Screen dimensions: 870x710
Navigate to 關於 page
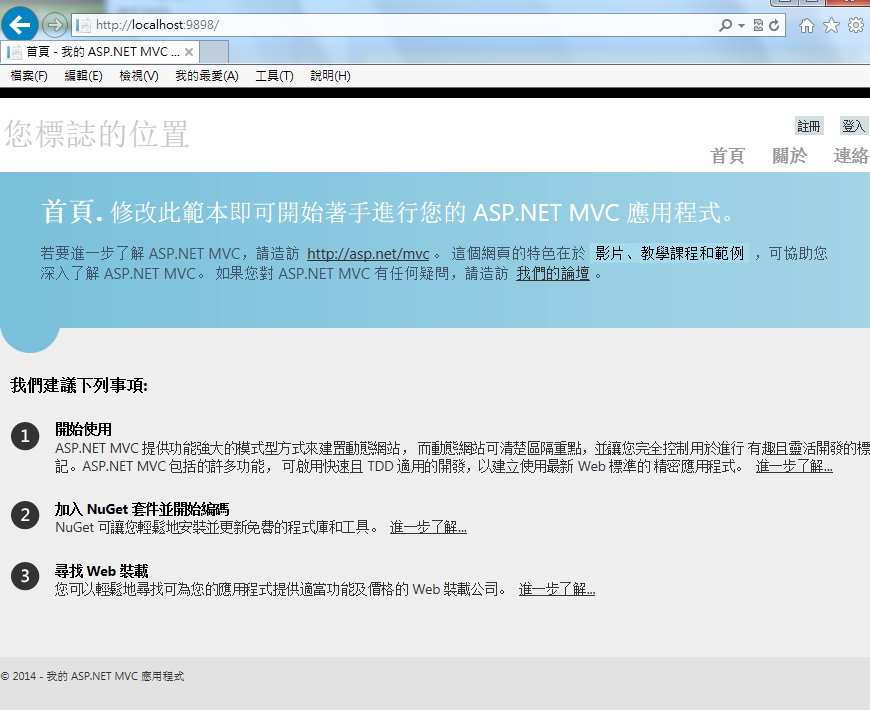click(789, 156)
